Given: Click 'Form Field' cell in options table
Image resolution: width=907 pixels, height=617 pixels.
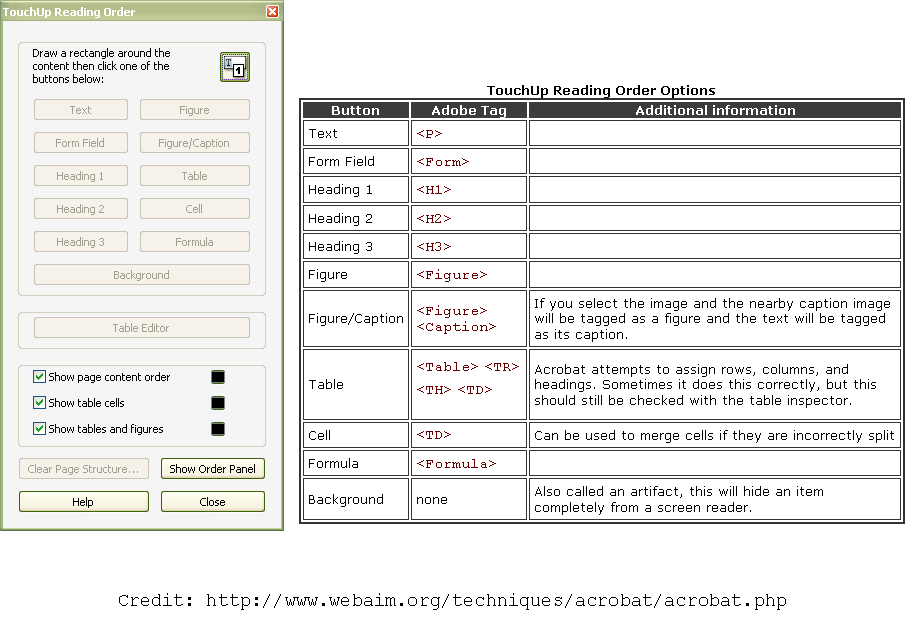Looking at the screenshot, I should 356,161.
